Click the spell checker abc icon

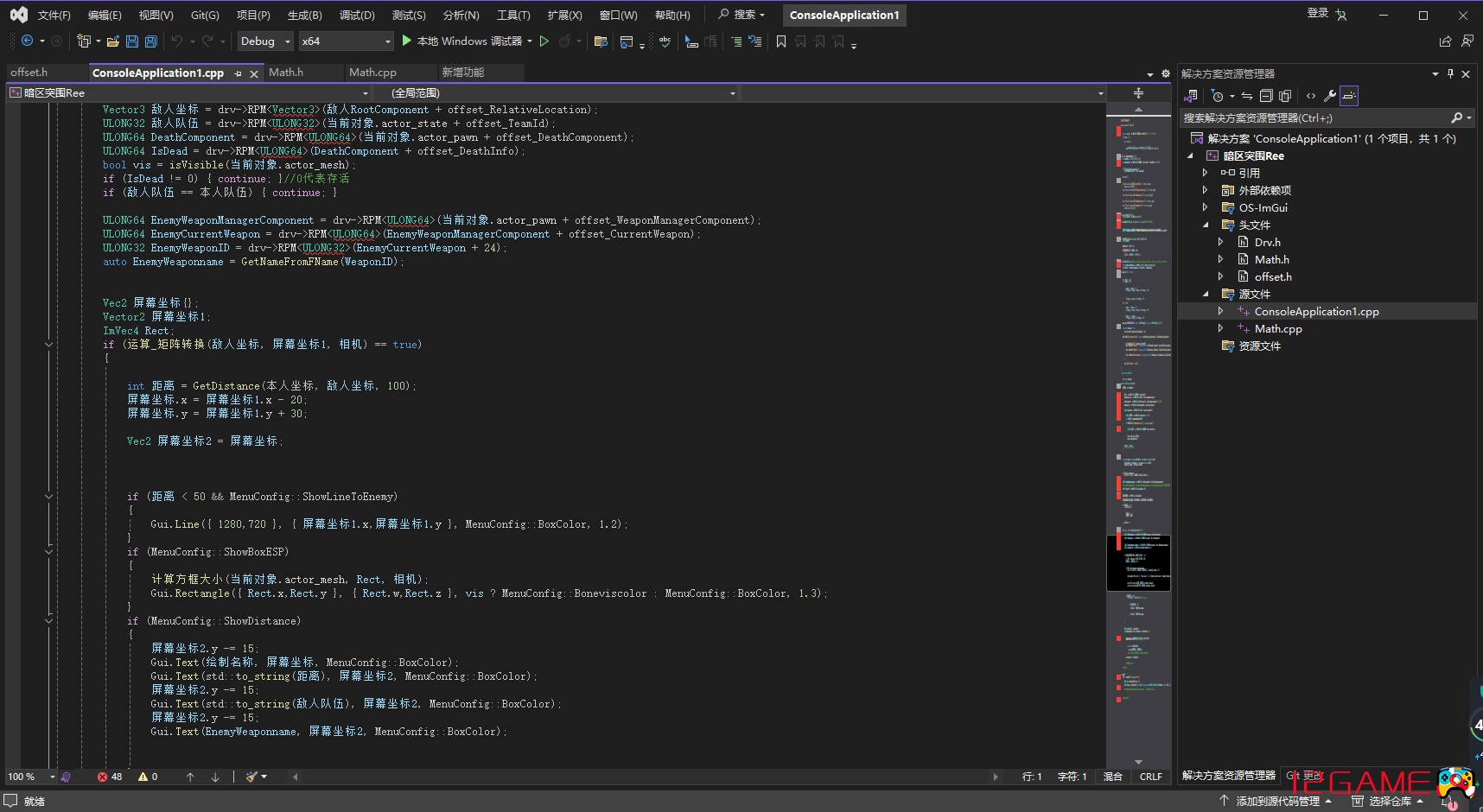665,41
